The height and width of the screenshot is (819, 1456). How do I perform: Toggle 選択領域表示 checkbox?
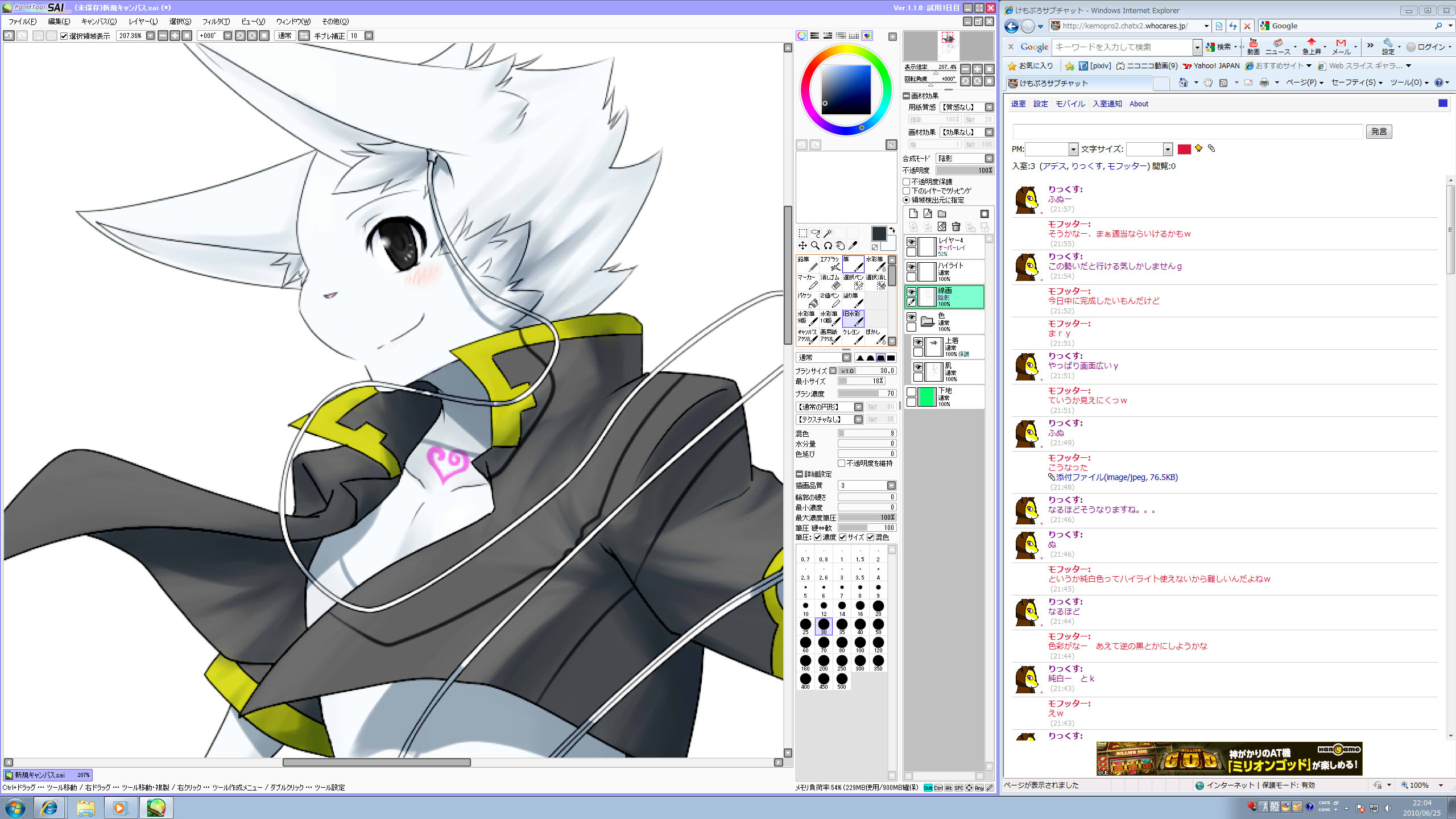pyautogui.click(x=64, y=36)
